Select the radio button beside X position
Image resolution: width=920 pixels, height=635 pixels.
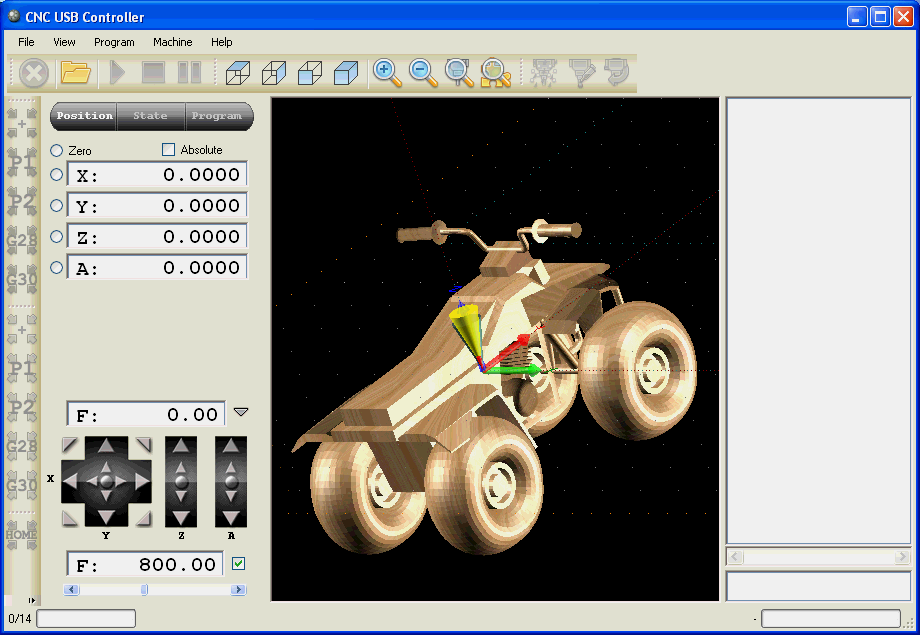coord(57,174)
